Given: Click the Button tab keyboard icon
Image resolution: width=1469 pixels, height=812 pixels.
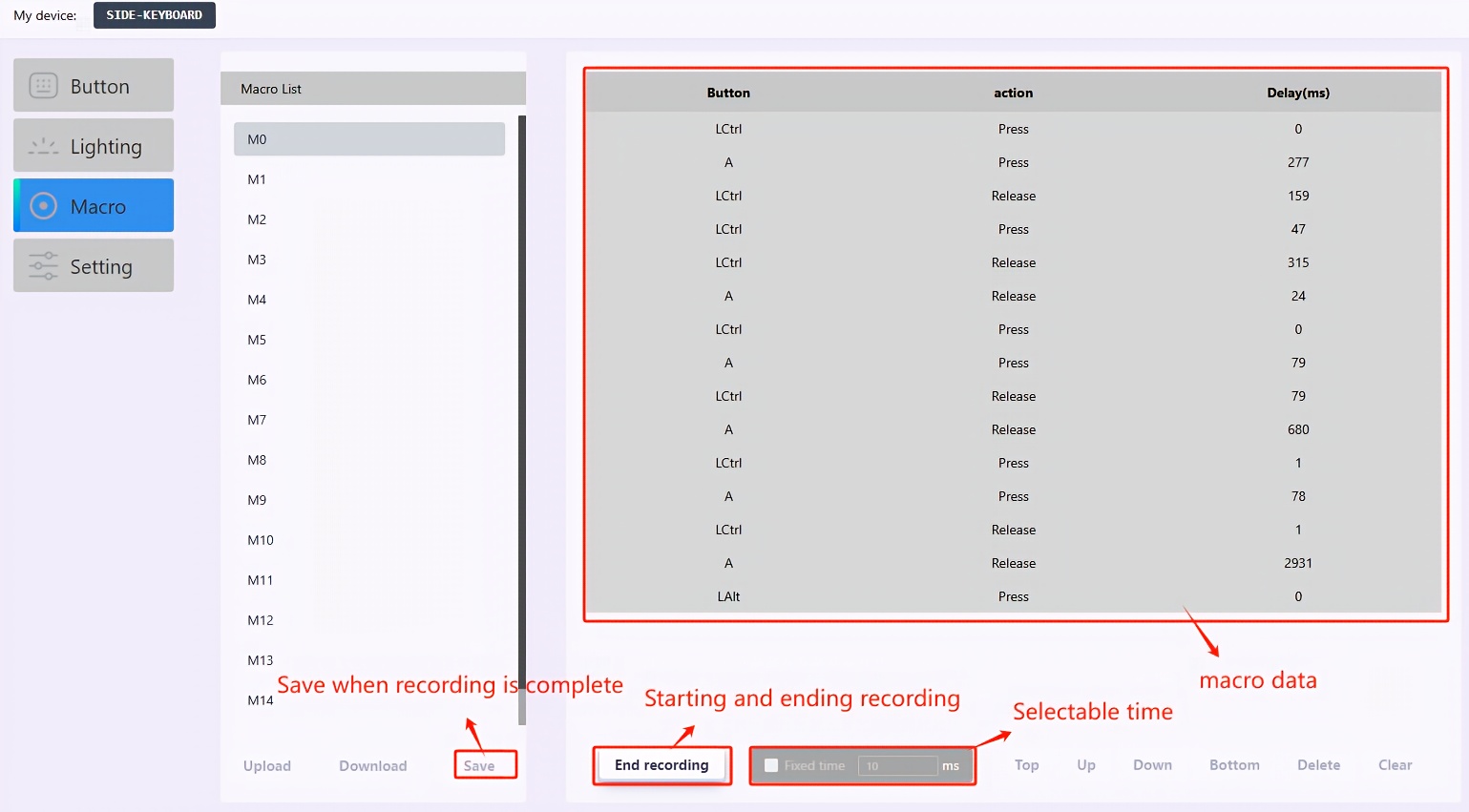Looking at the screenshot, I should tap(44, 86).
